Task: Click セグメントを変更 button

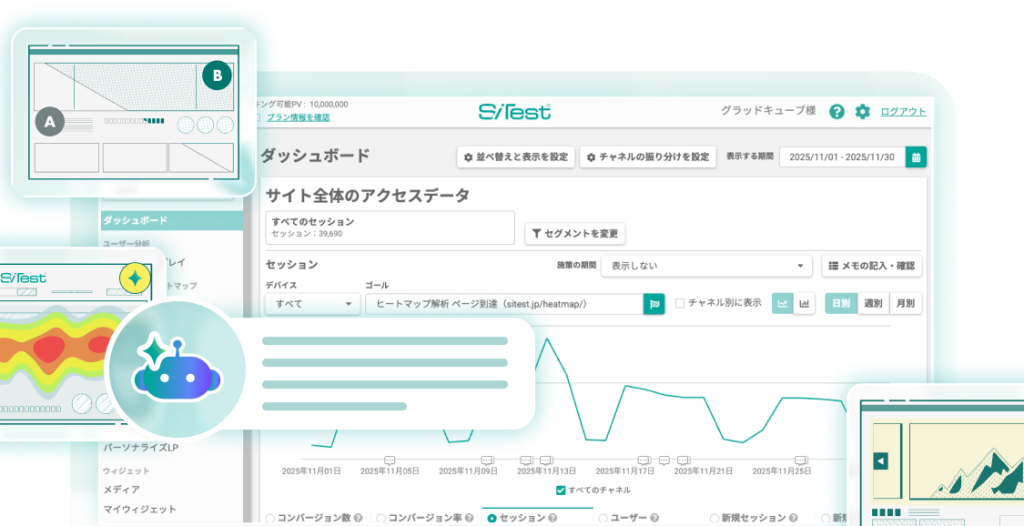Action: pyautogui.click(x=575, y=233)
